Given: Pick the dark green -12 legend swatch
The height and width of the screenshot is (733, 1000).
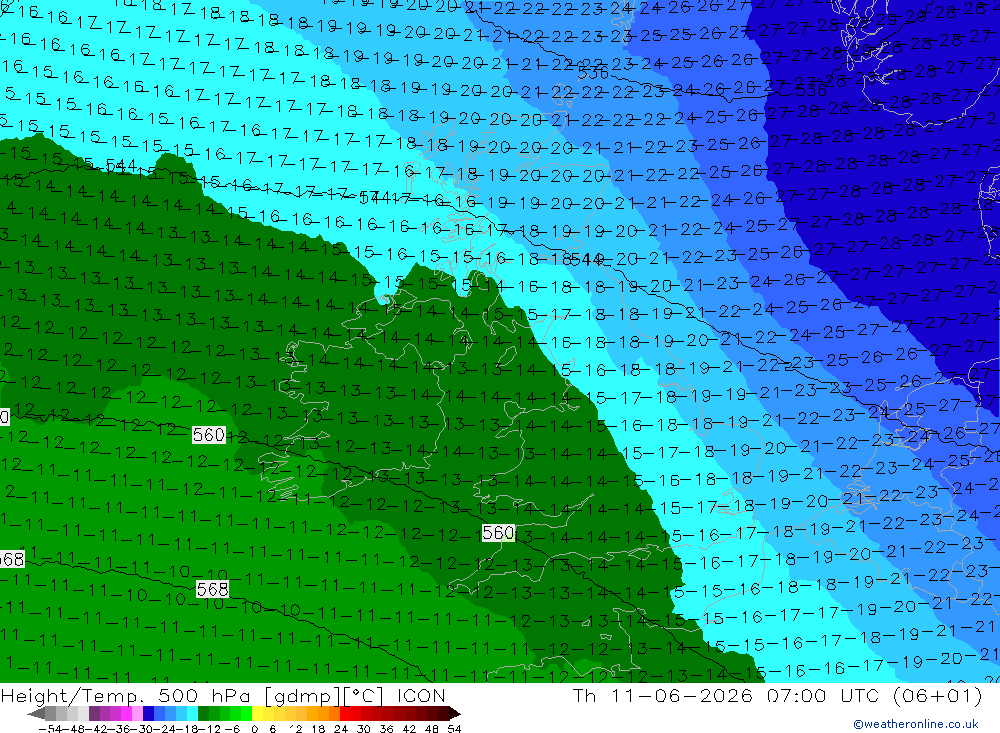Looking at the screenshot, I should [x=203, y=713].
